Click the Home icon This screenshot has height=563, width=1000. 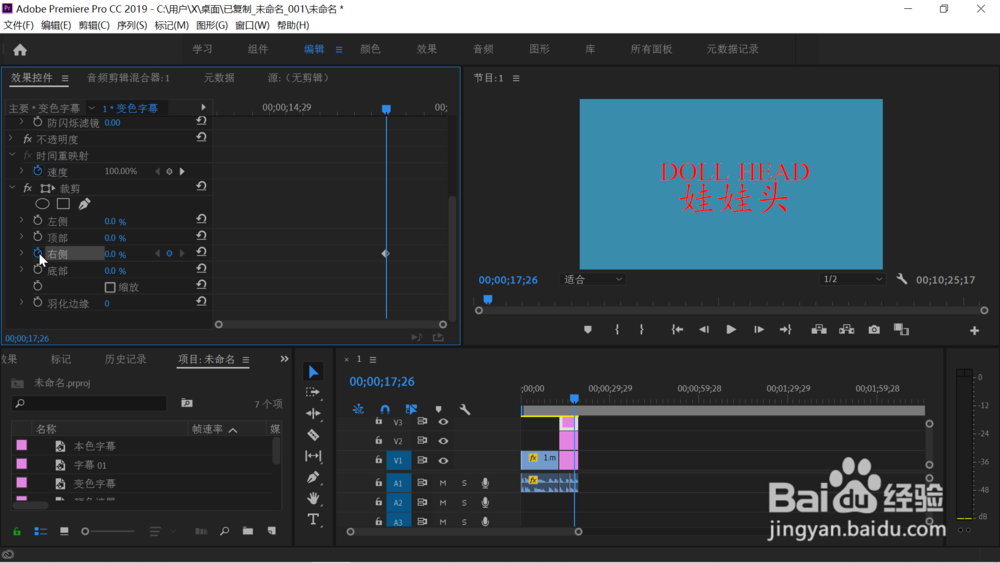pyautogui.click(x=20, y=50)
